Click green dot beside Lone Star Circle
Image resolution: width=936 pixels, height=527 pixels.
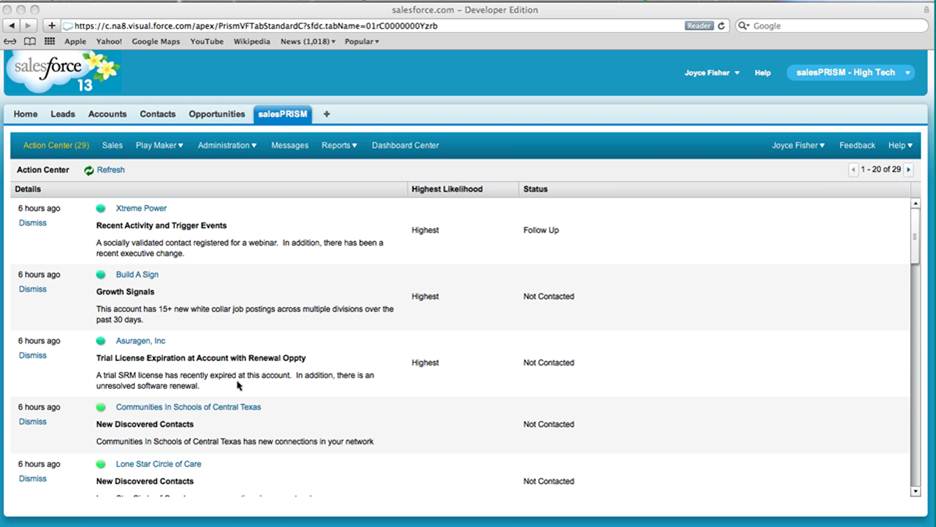pos(101,464)
